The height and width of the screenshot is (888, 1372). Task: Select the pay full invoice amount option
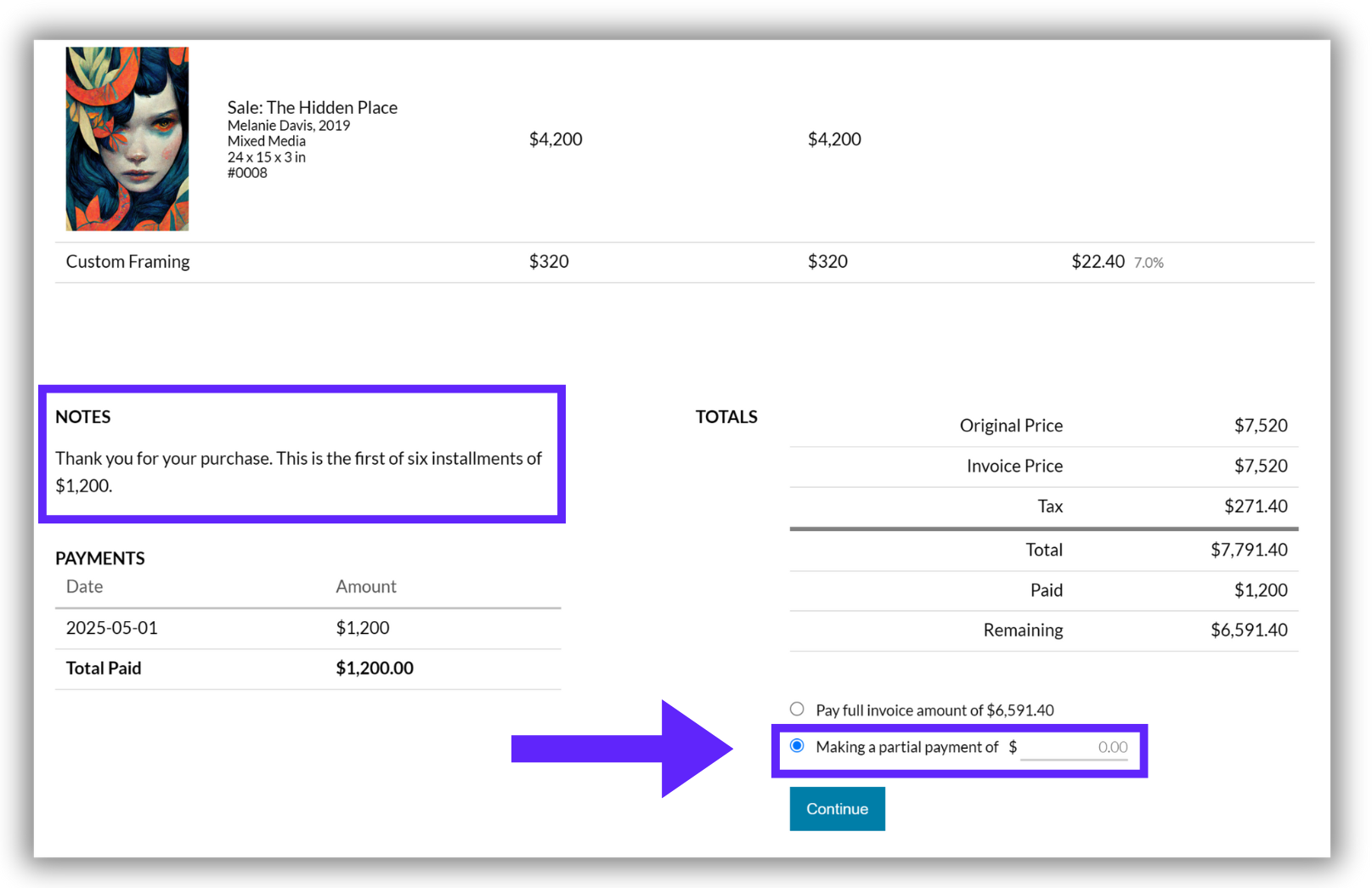797,710
